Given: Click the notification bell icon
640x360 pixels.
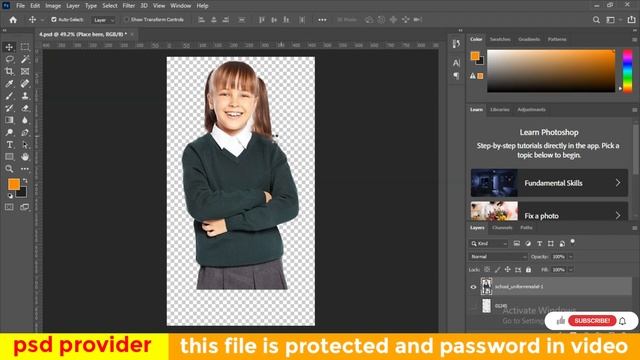Looking at the screenshot, I should click(622, 321).
